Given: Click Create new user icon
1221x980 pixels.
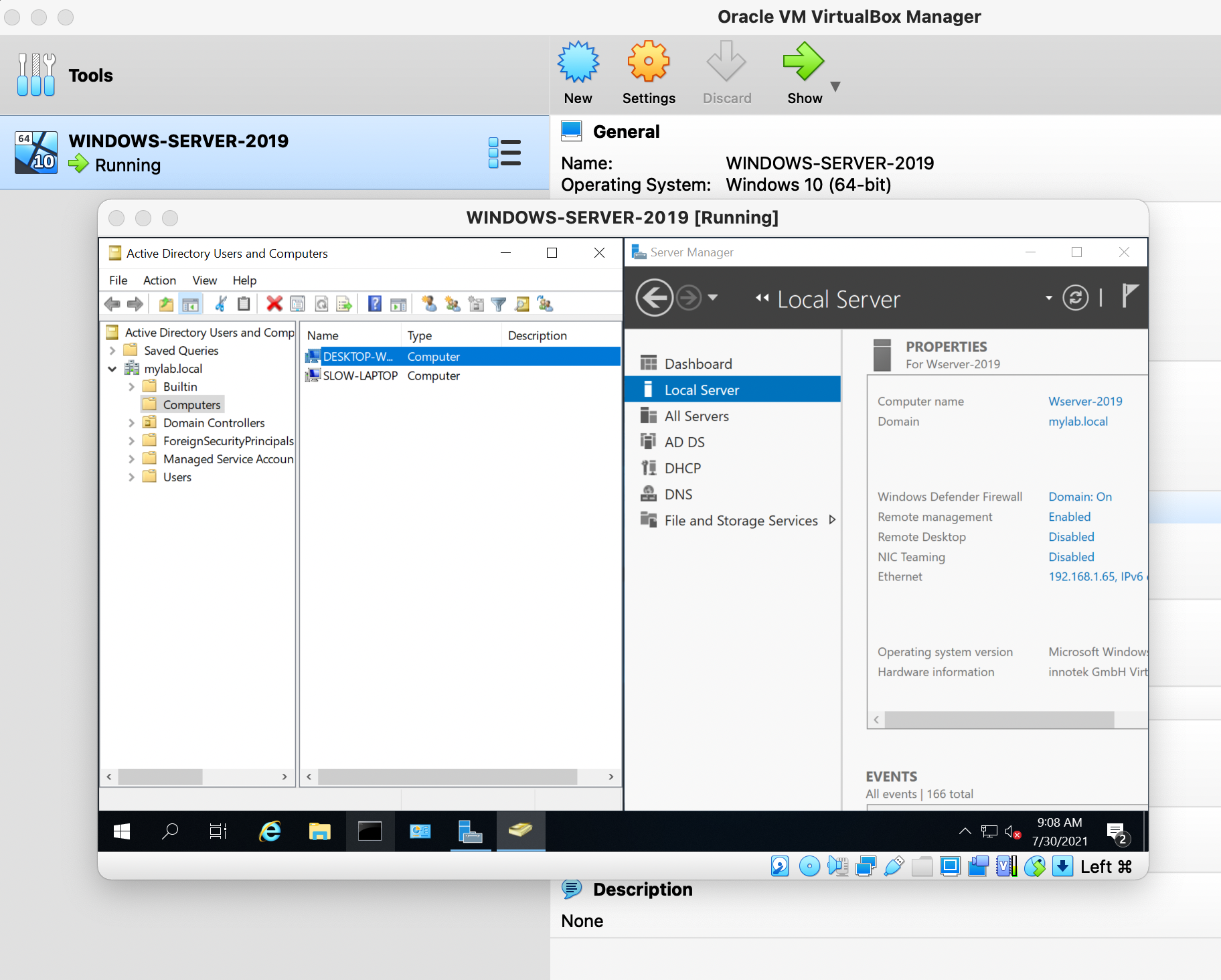Looking at the screenshot, I should coord(429,305).
